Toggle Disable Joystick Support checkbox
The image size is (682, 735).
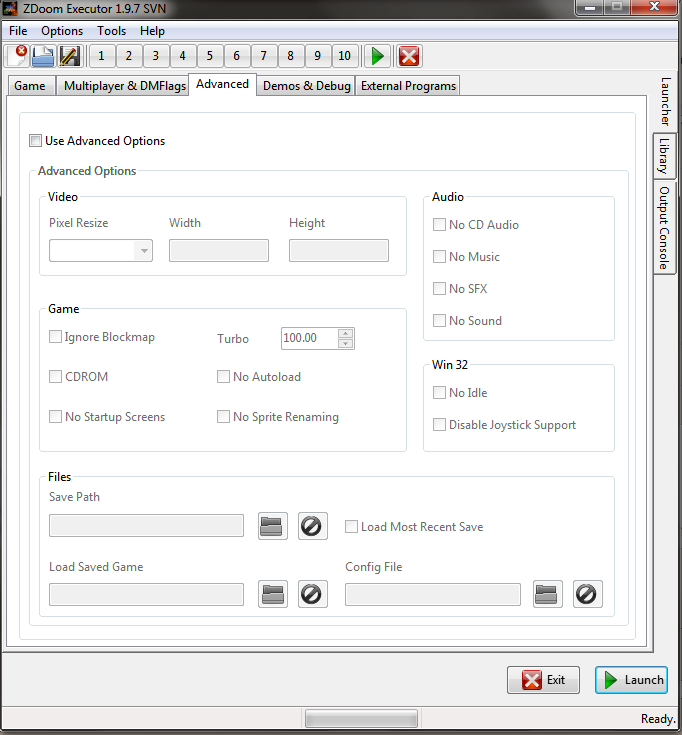point(439,424)
